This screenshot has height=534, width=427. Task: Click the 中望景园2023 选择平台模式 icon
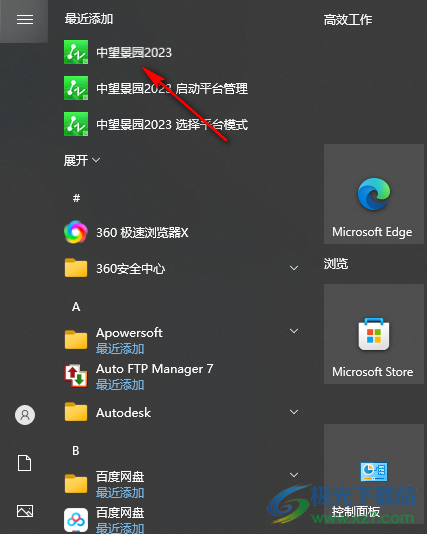pyautogui.click(x=76, y=124)
